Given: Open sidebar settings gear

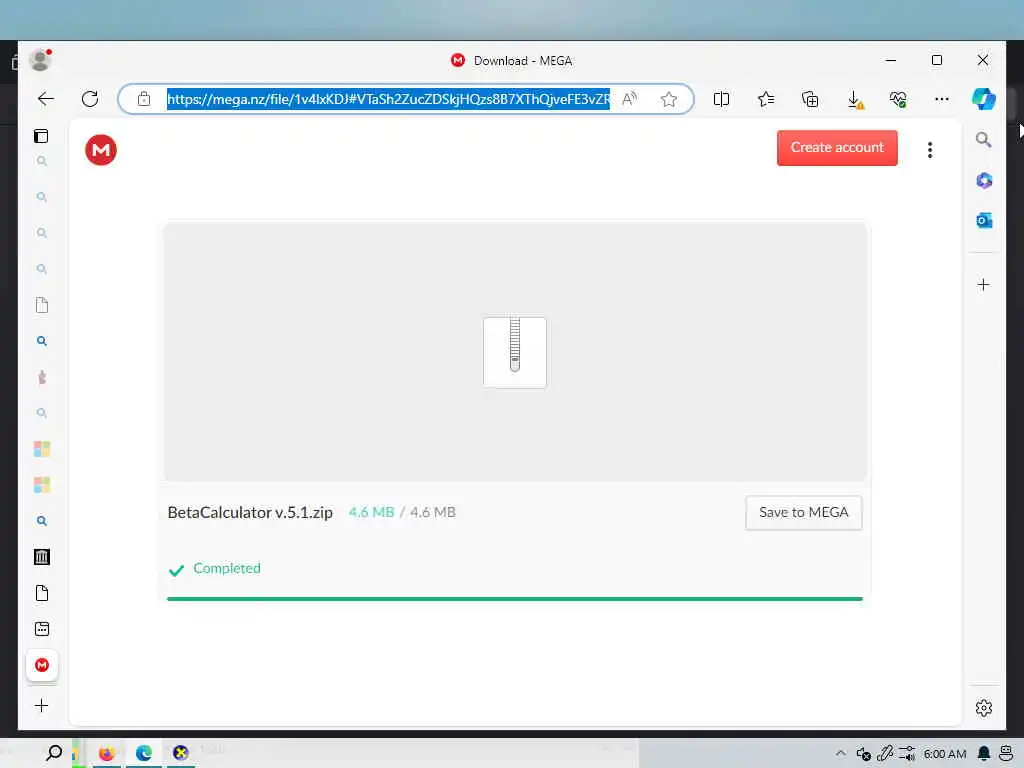Looking at the screenshot, I should coord(984,708).
